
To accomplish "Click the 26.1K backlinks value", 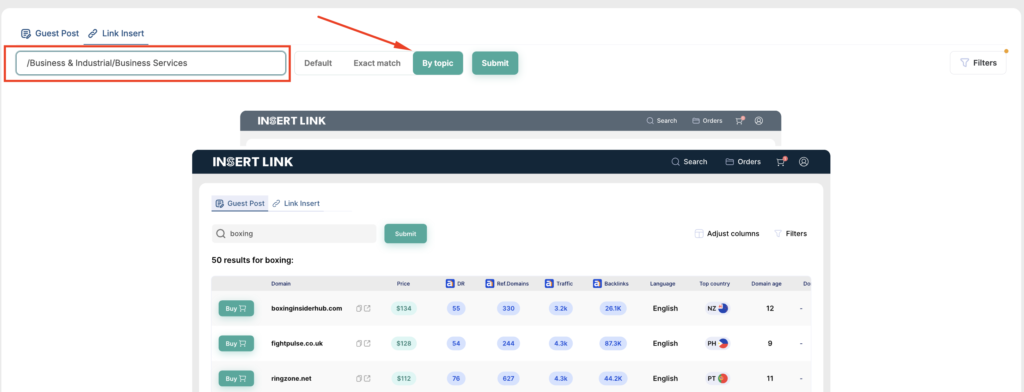I will 613,308.
